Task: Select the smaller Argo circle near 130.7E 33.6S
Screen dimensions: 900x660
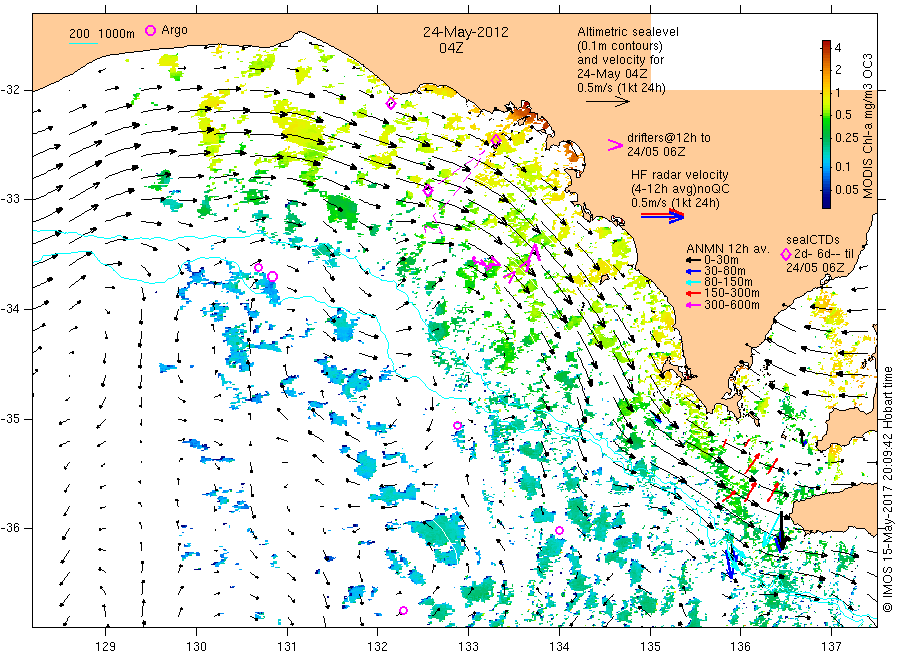Action: pyautogui.click(x=258, y=267)
